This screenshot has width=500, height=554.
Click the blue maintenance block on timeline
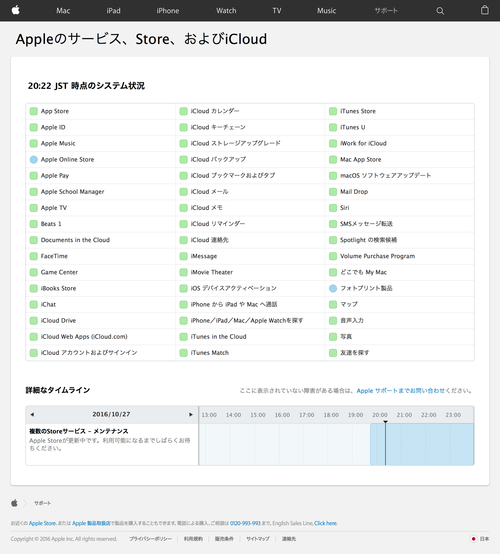[x=422, y=444]
